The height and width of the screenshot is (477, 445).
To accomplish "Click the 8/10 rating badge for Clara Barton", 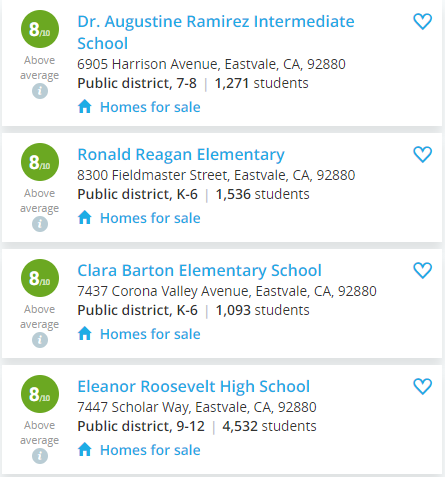I will (40, 278).
